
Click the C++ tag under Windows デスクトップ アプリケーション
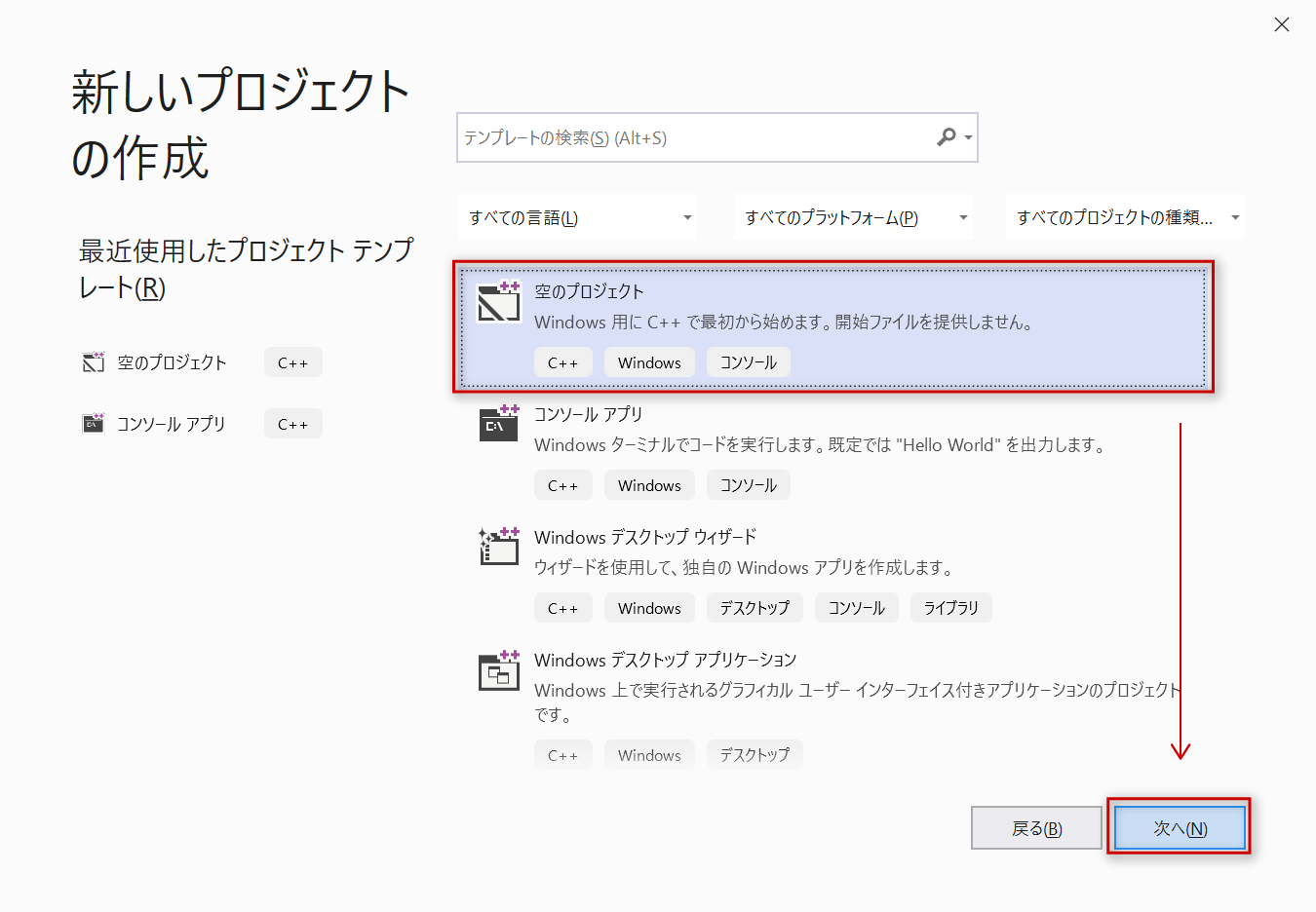[x=562, y=755]
